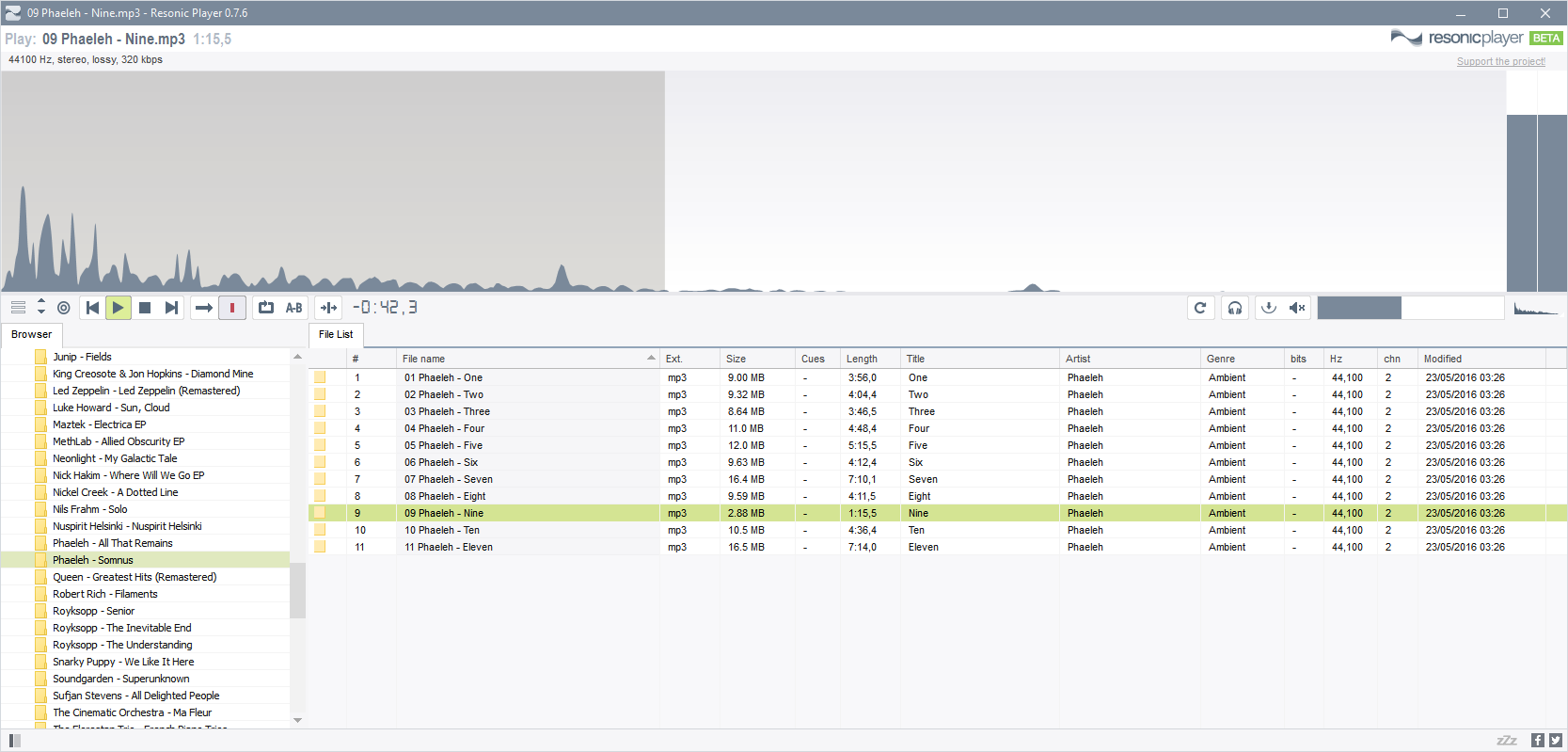
Task: Toggle the loop repeat icon
Action: click(266, 308)
